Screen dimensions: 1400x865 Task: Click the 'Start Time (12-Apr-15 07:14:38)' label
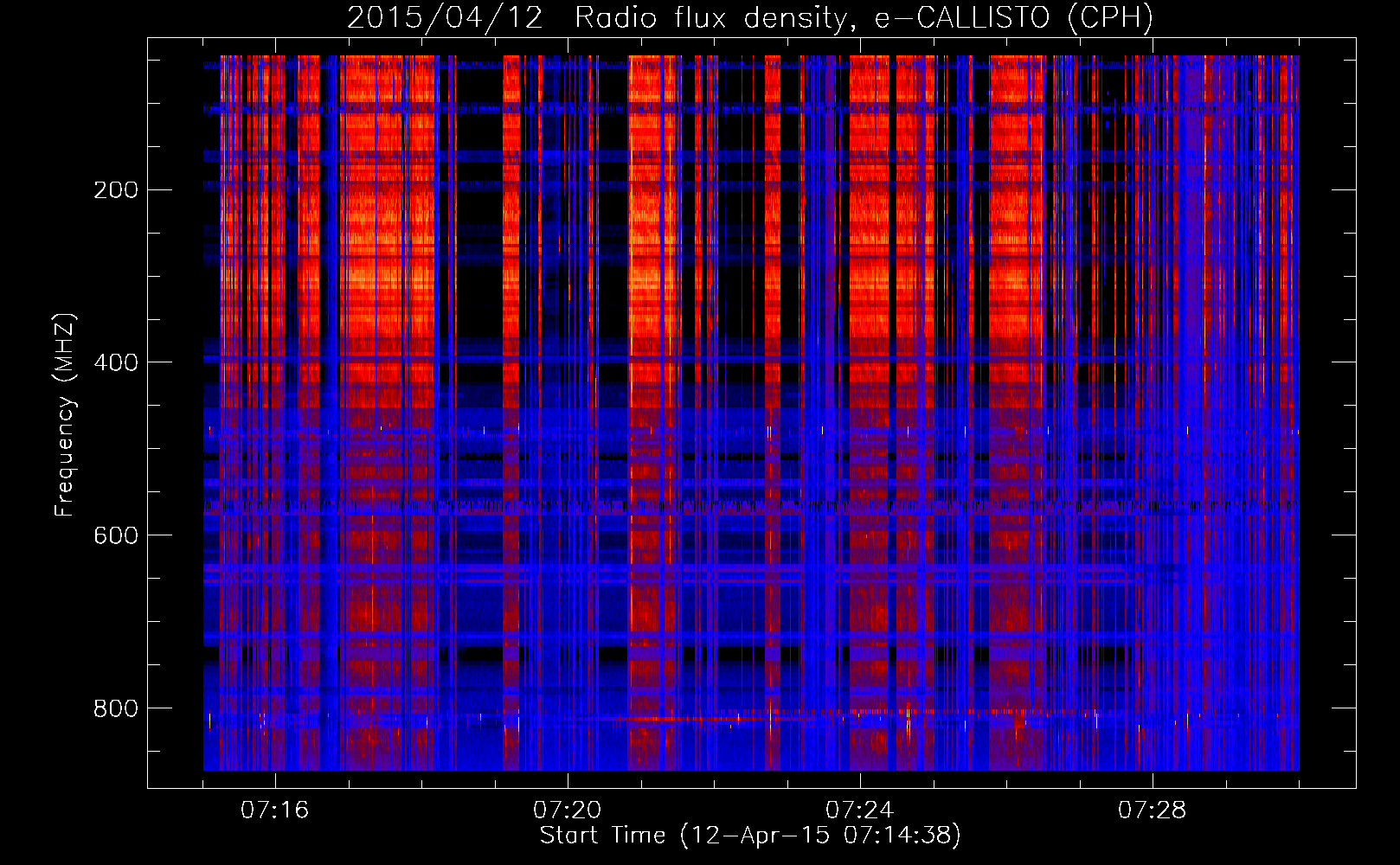[x=750, y=836]
